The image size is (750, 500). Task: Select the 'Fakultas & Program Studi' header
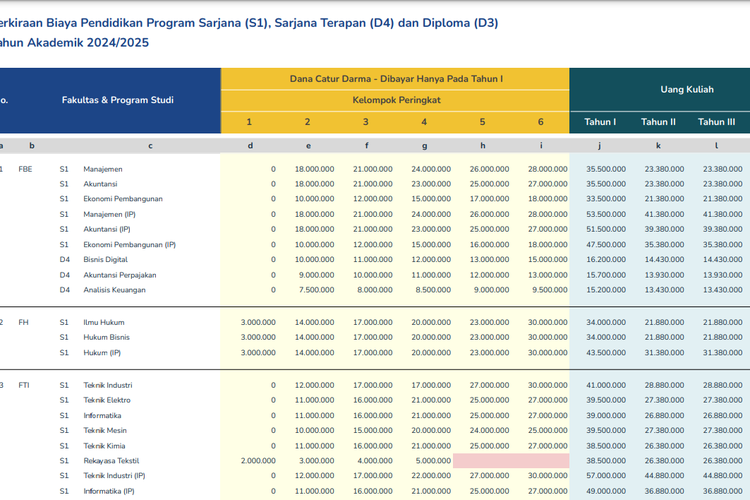[x=118, y=100]
